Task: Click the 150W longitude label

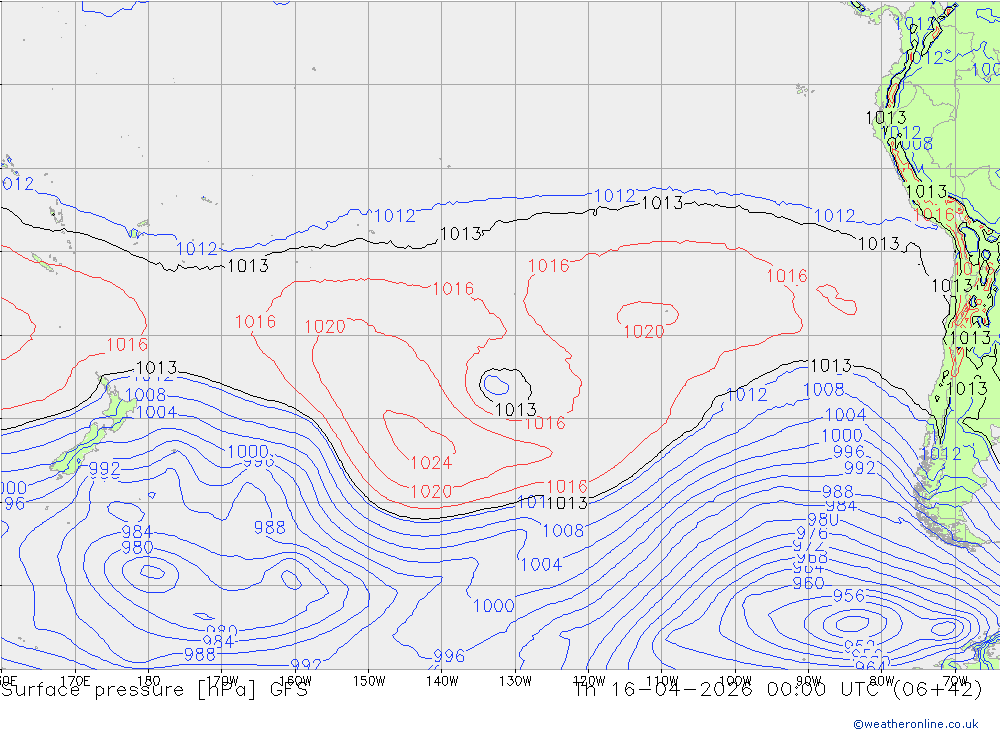Action: (369, 681)
